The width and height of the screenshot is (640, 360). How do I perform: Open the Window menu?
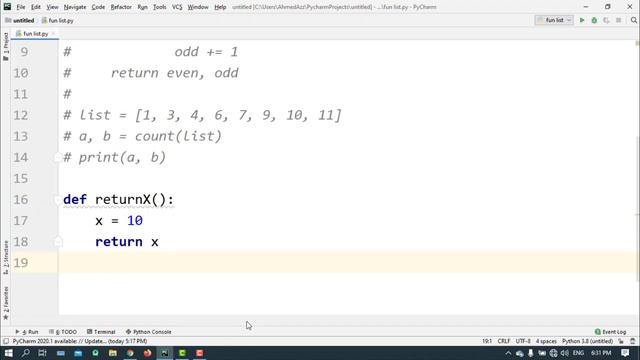click(x=198, y=7)
